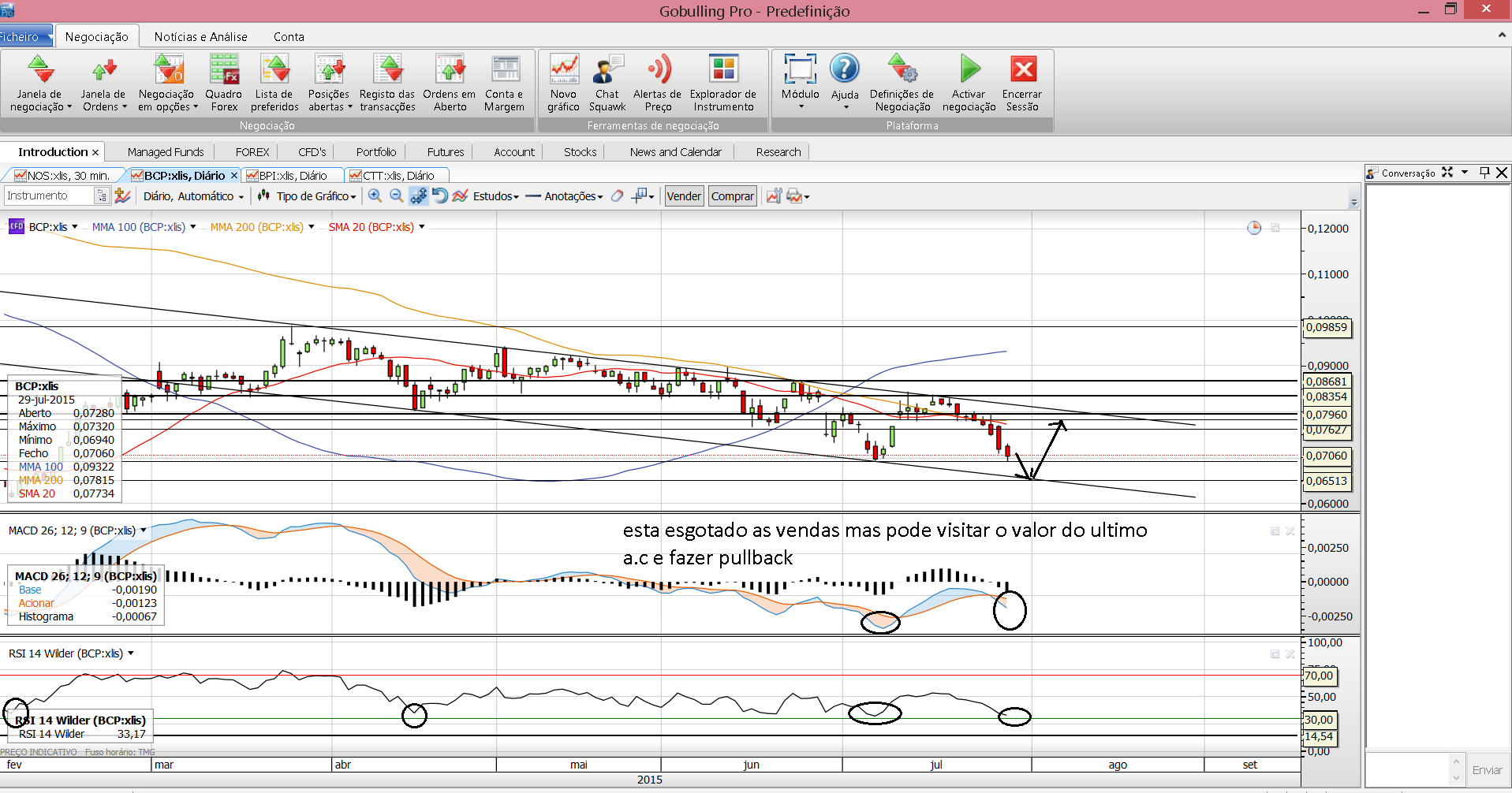Screen dimensions: 1512x793
Task: Click the clock icon on chart
Action: 1254,228
